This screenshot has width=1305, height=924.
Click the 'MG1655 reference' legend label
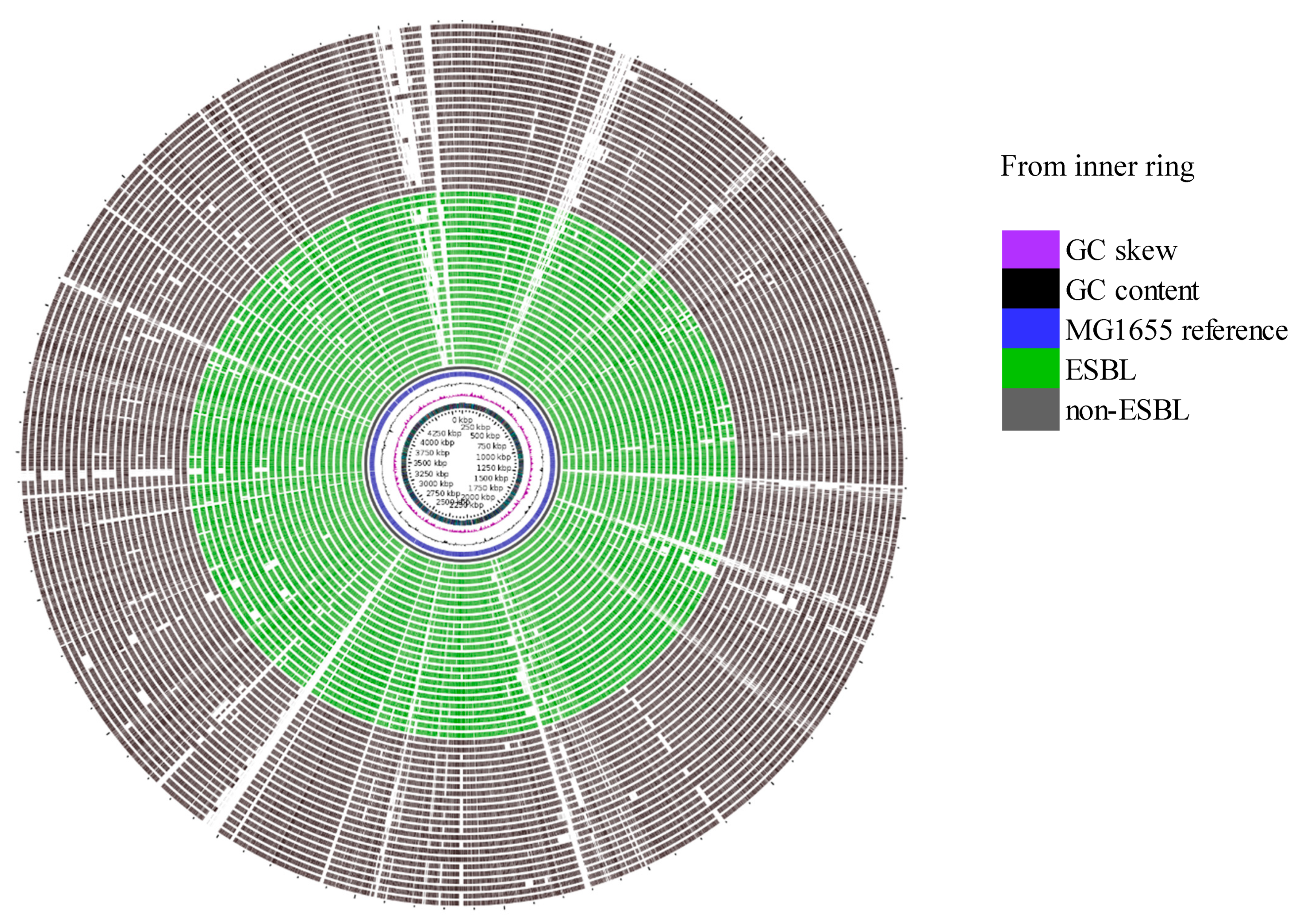point(1176,330)
